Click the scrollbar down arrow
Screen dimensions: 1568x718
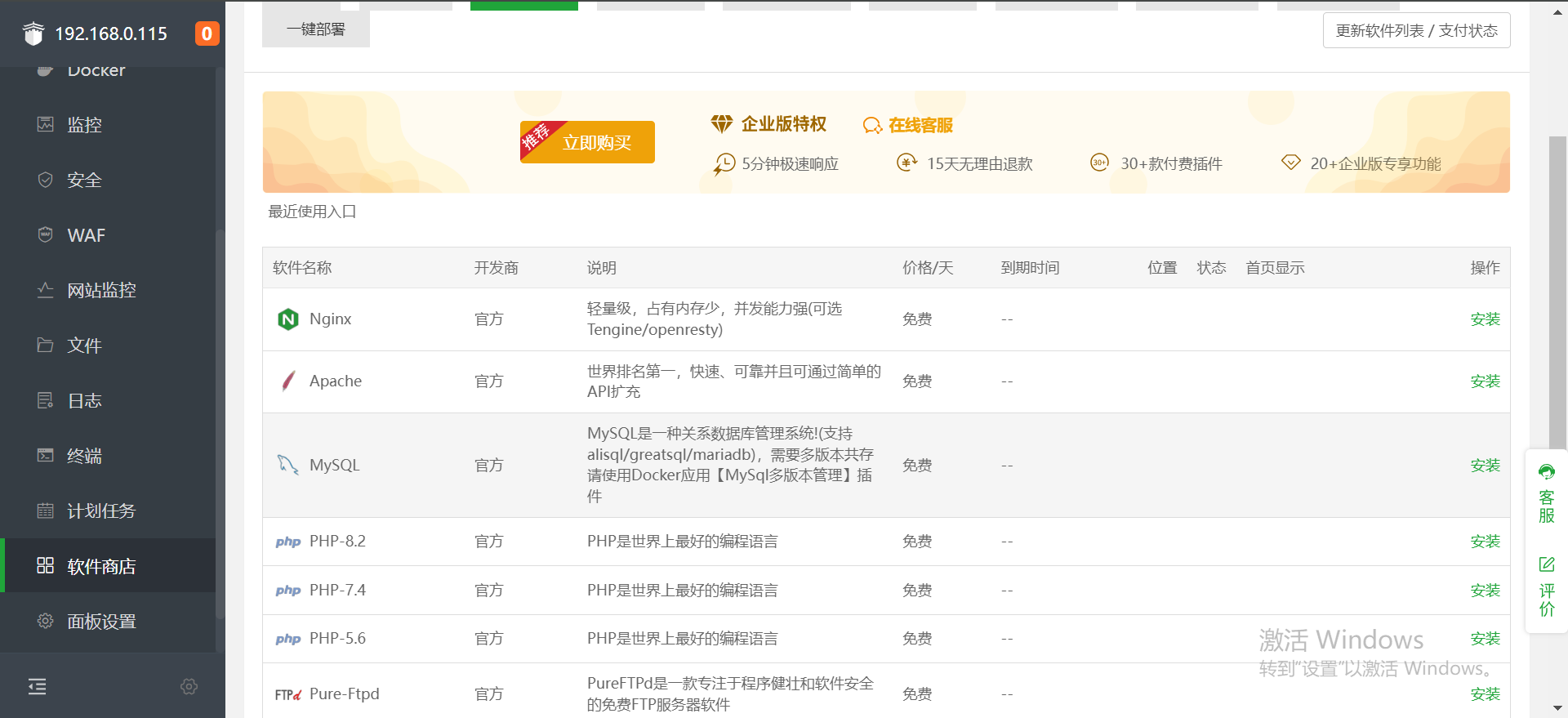1558,708
